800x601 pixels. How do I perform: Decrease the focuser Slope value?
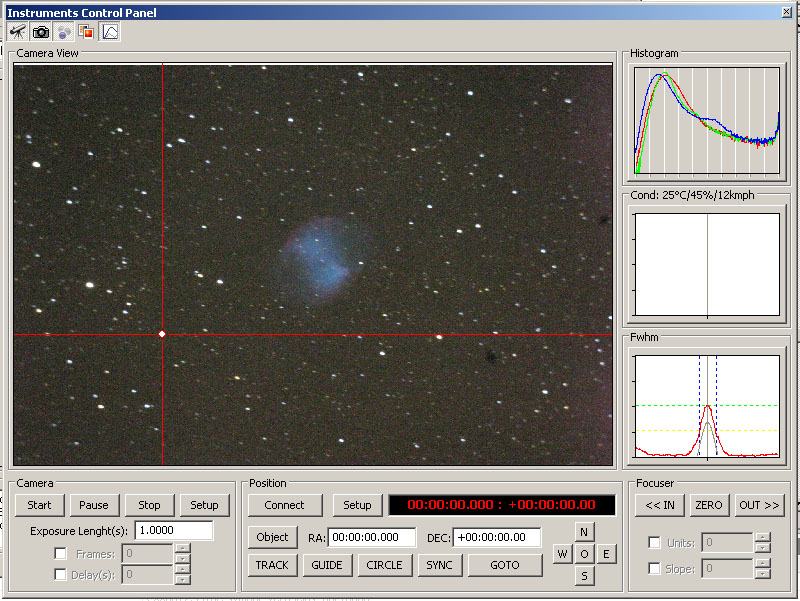click(x=762, y=573)
